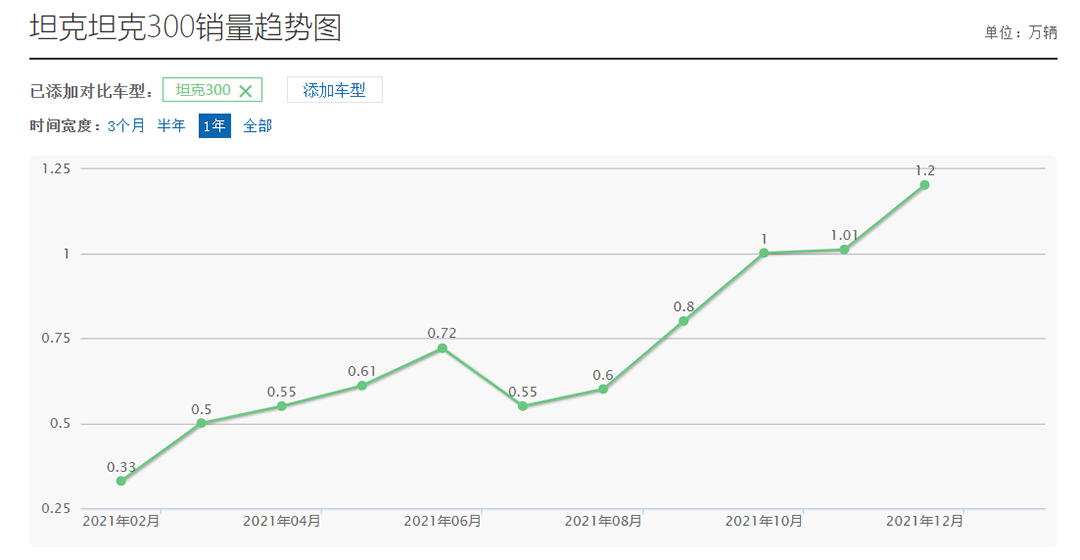
Task: Click the 单位：万辆 unit label
Action: click(1021, 32)
